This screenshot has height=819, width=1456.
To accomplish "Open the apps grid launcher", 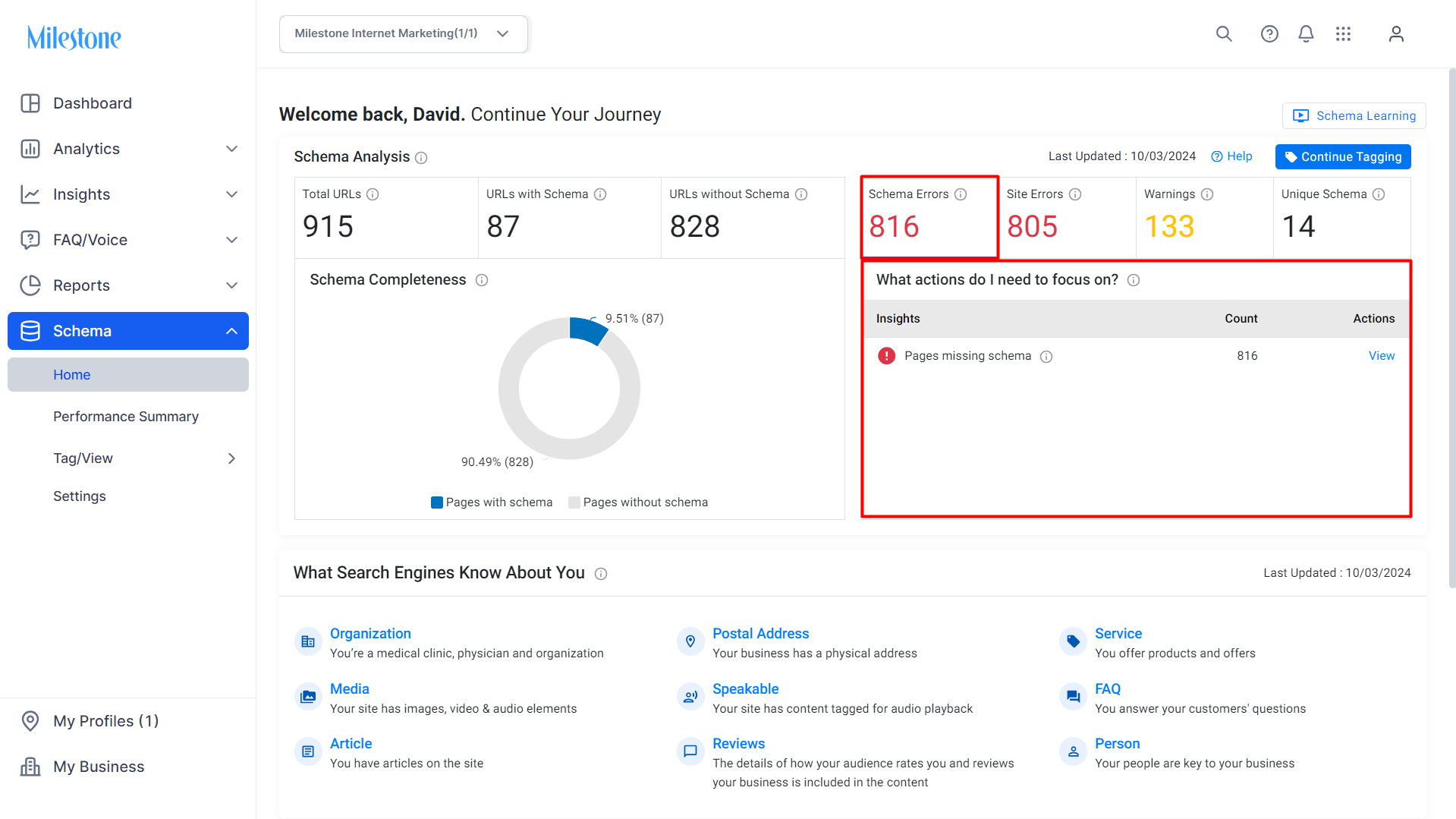I will point(1343,33).
